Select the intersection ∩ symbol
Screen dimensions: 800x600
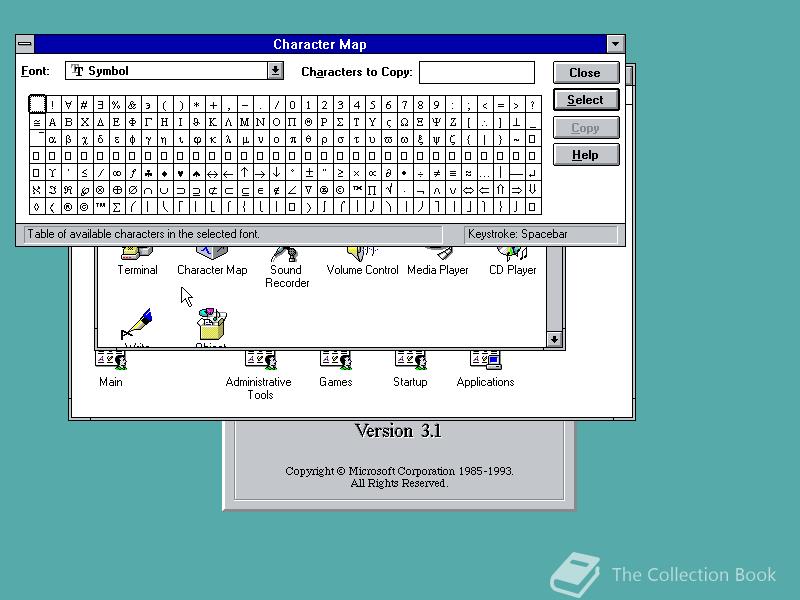tap(148, 190)
